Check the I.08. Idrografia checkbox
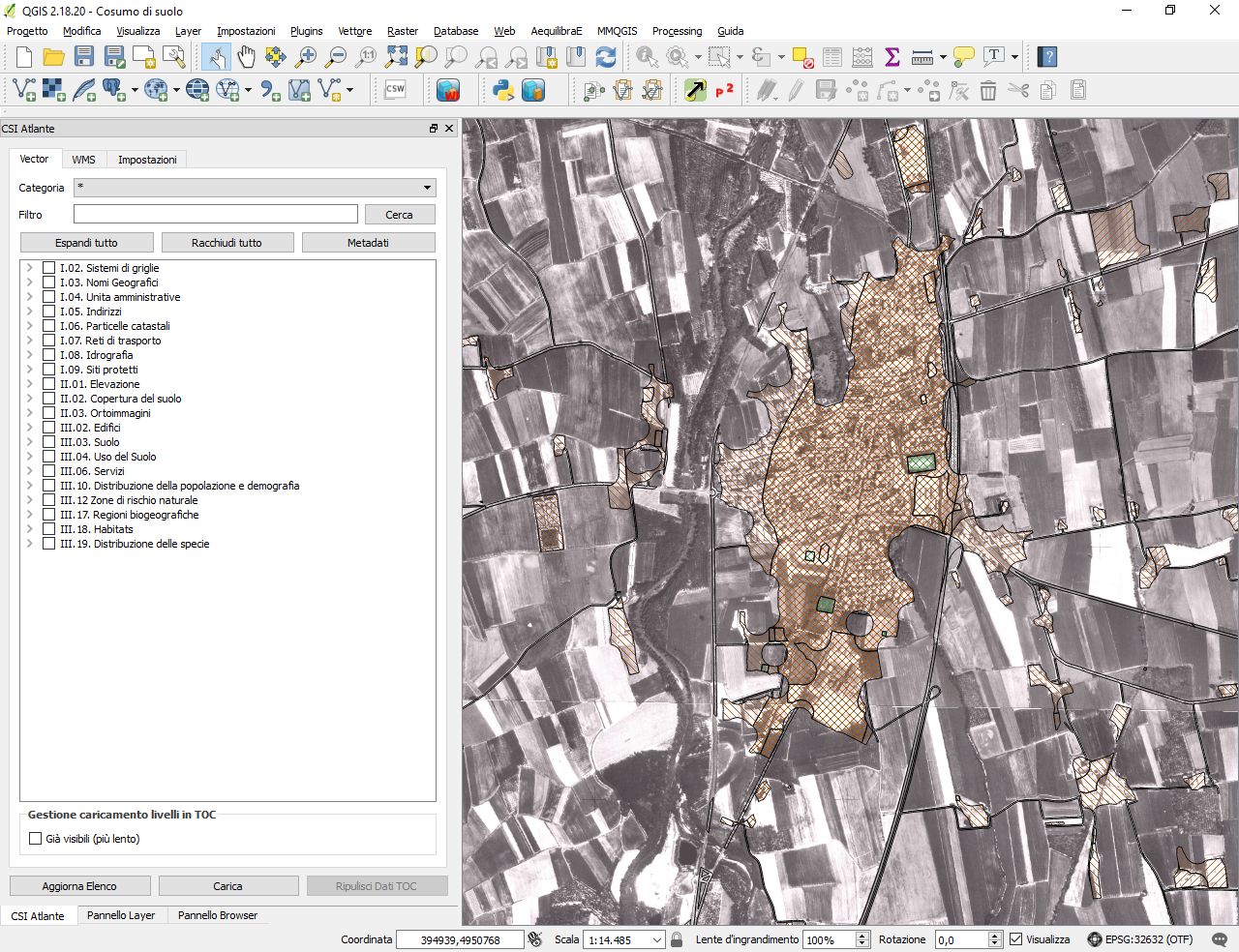Screen dimensions: 1239x952 48,355
